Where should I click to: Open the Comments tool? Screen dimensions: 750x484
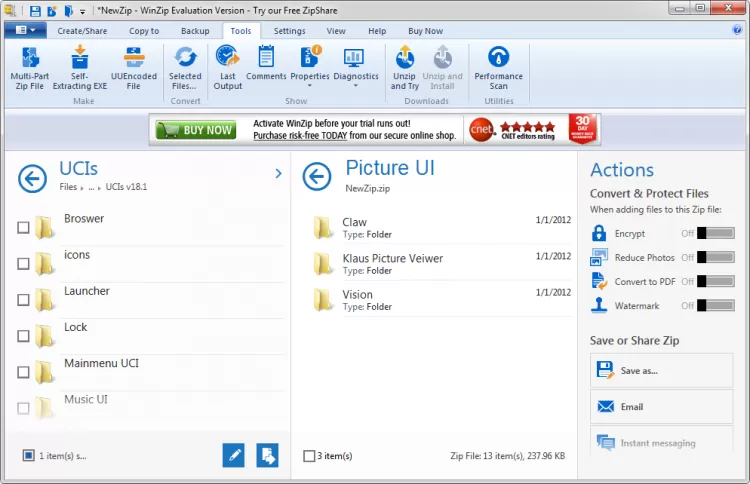[x=266, y=63]
